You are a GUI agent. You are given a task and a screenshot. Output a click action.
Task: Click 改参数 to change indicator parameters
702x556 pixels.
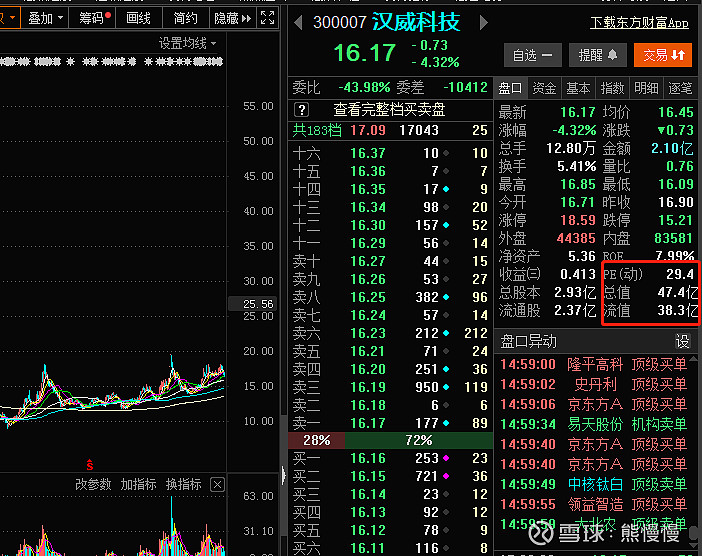[x=93, y=484]
